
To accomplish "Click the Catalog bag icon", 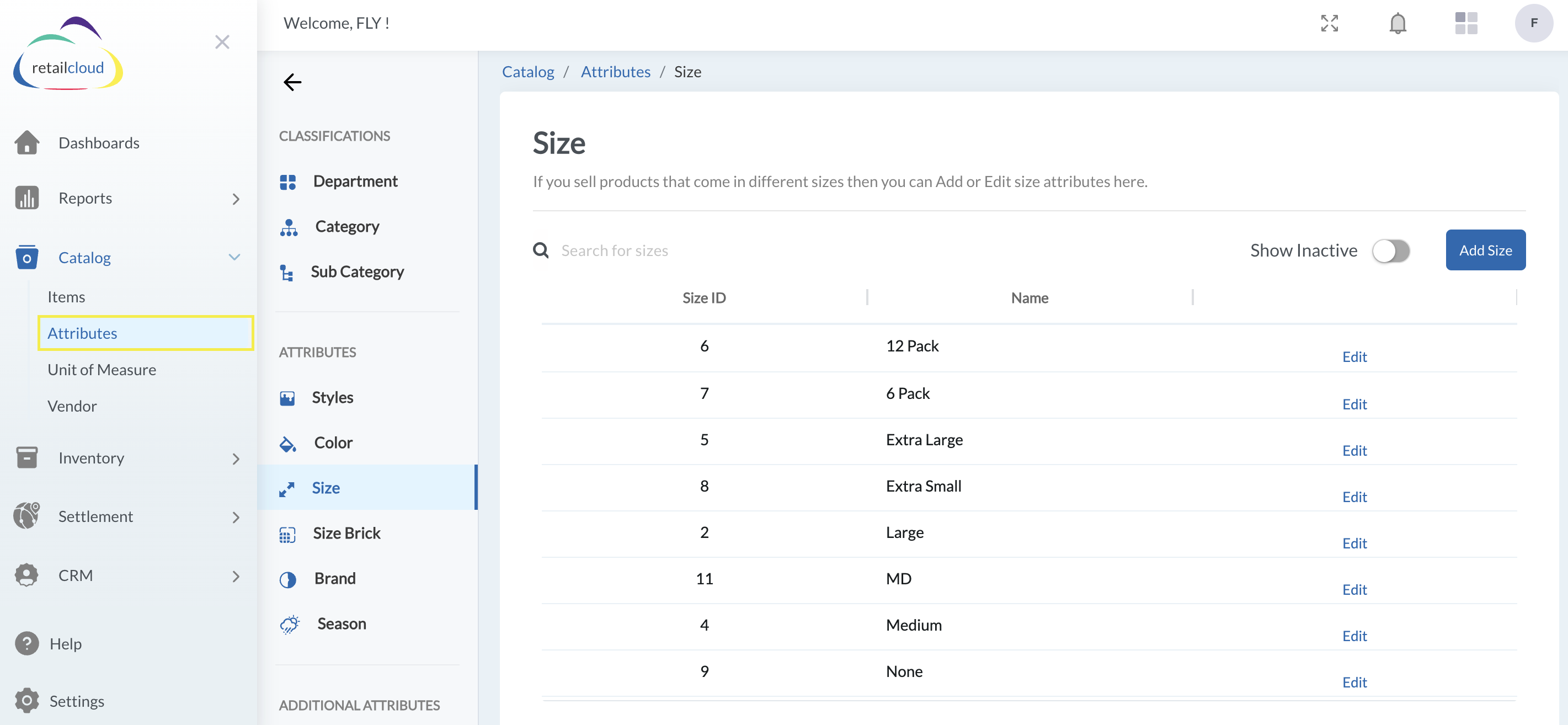I will (x=27, y=257).
